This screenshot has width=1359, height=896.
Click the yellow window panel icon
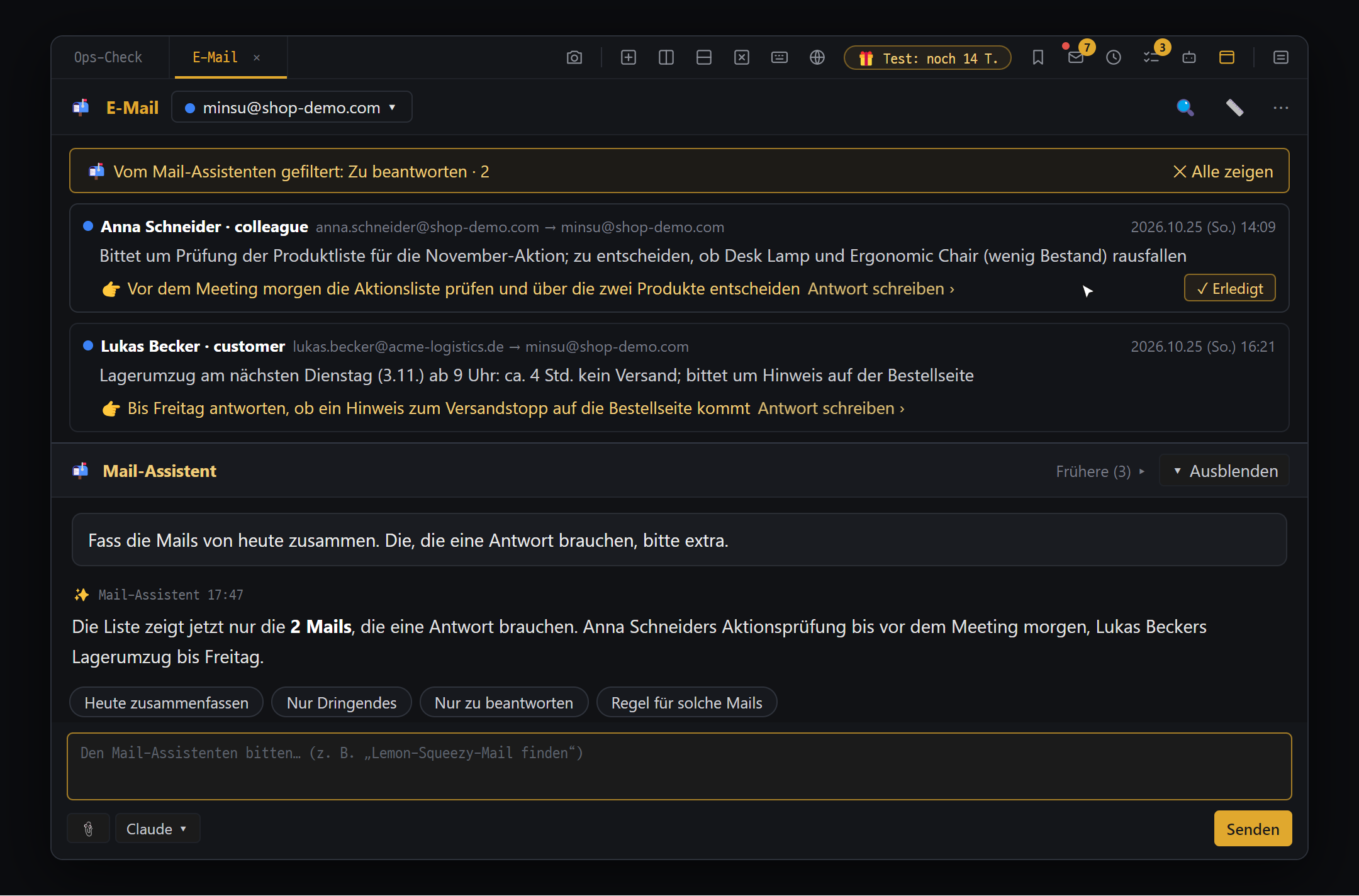1226,58
